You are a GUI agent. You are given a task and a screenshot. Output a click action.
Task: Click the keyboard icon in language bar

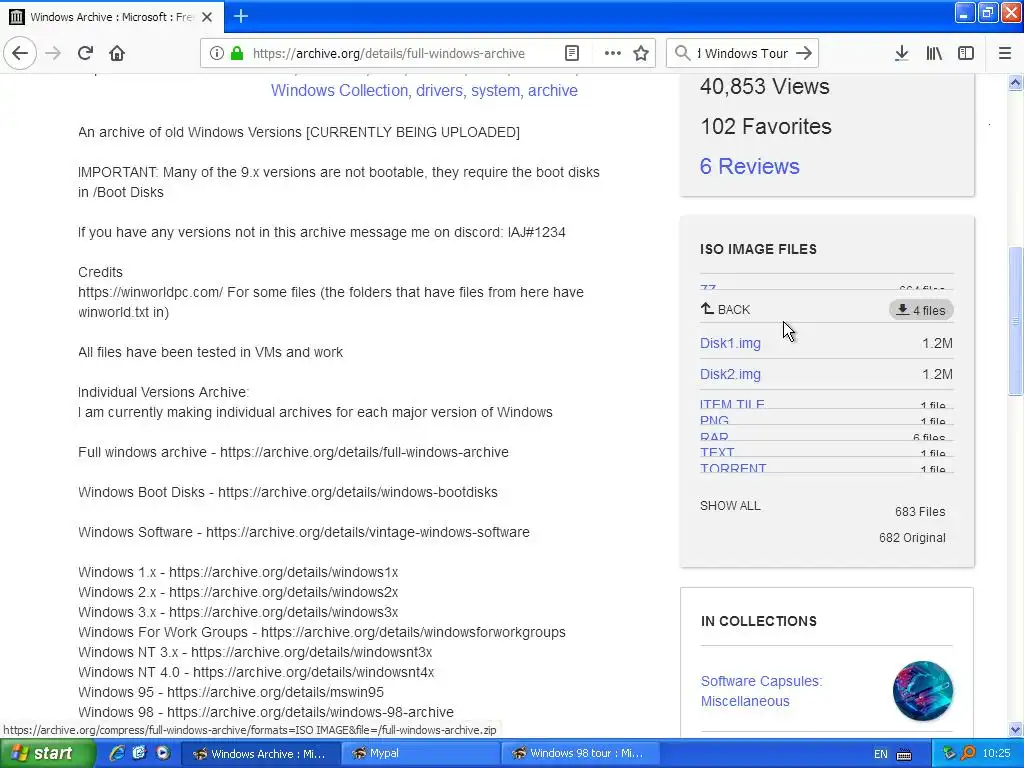coord(904,755)
